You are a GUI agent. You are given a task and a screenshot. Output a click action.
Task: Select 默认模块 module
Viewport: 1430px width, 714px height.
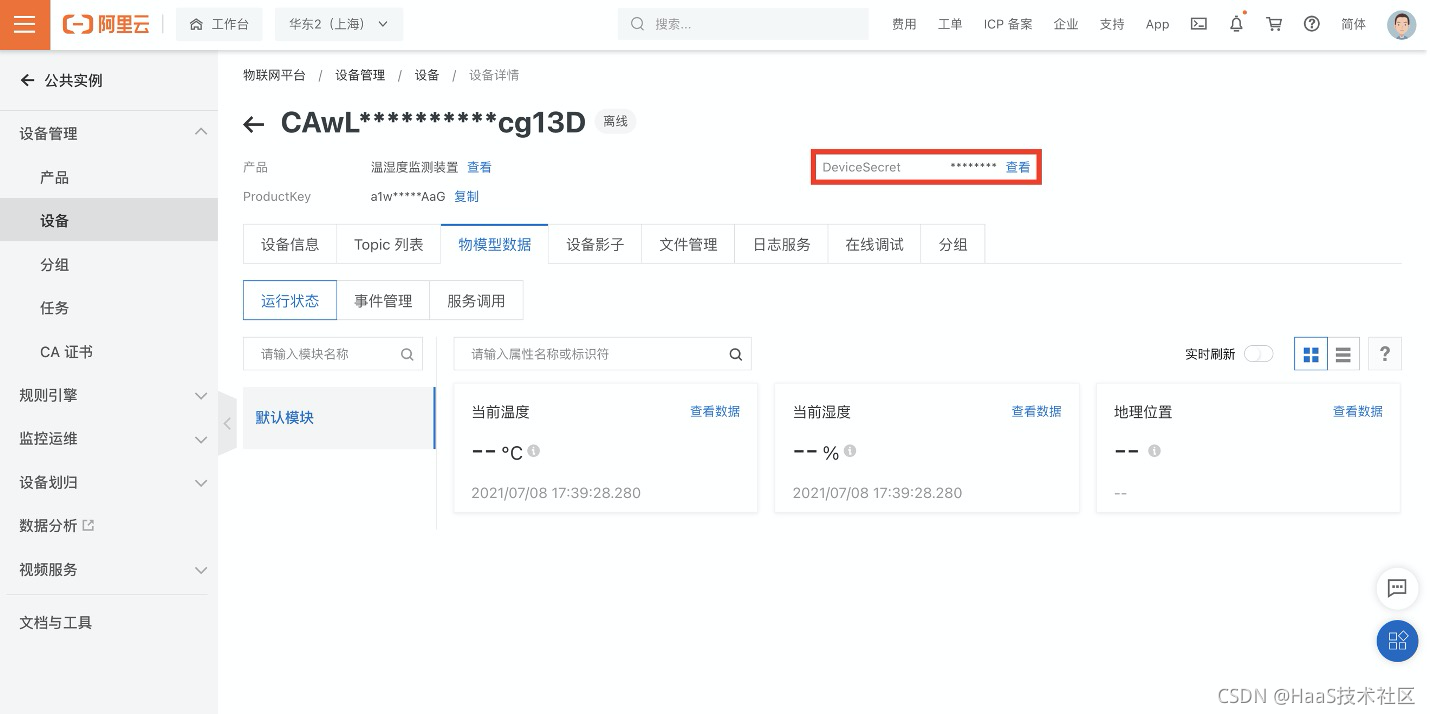tap(339, 417)
